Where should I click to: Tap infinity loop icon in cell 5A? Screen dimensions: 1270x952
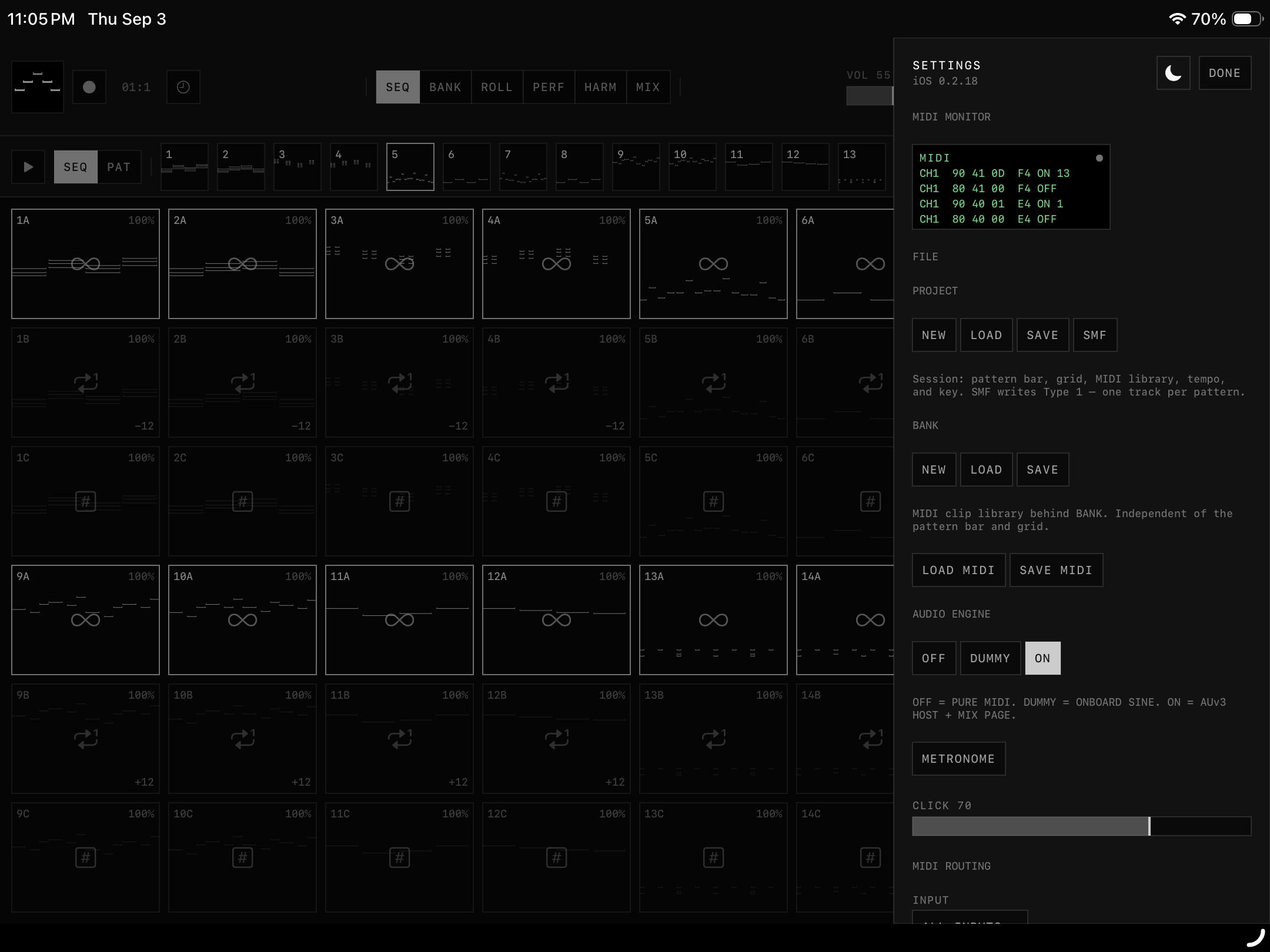coord(713,264)
